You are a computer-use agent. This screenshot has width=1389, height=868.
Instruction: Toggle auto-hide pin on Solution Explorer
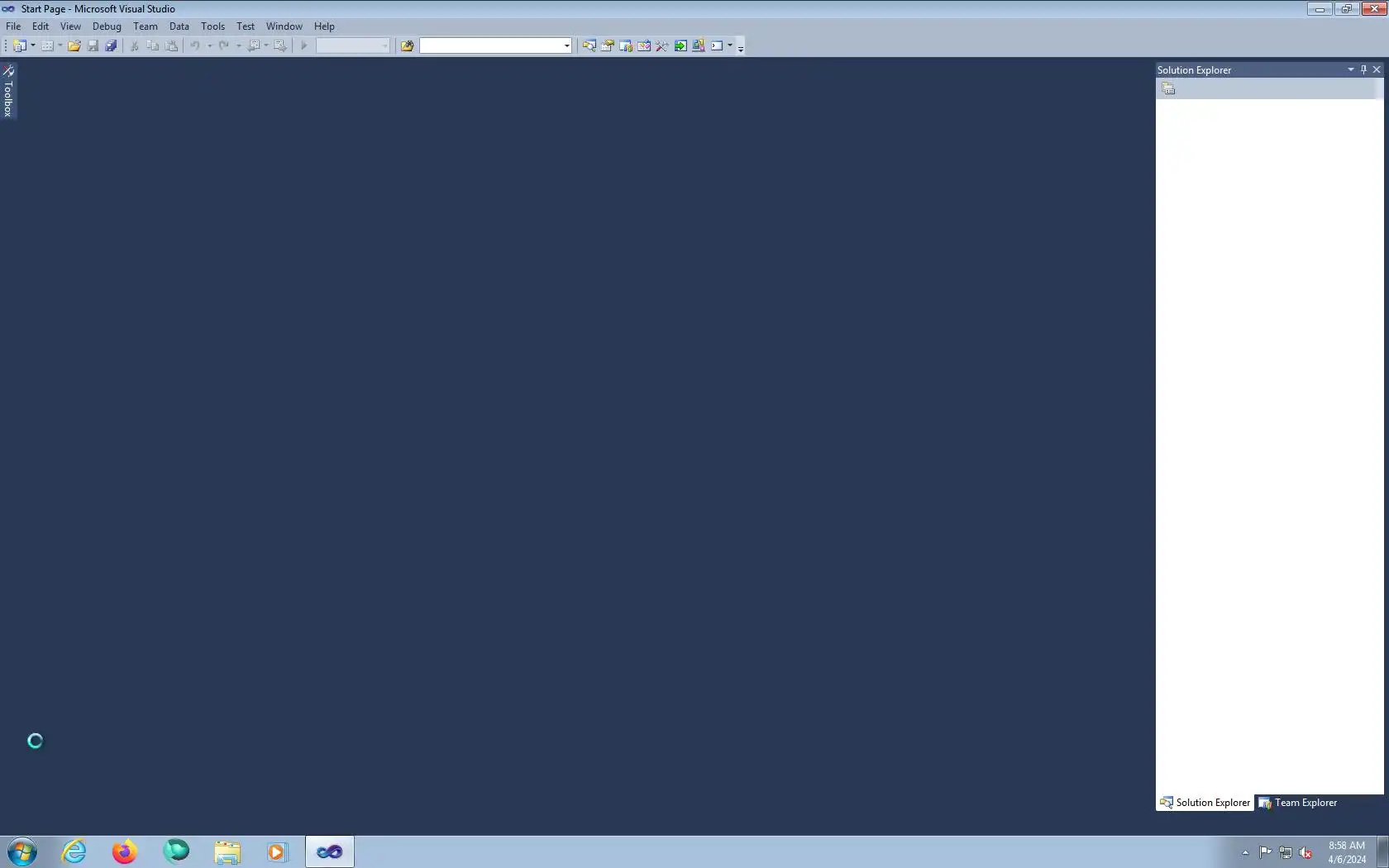pyautogui.click(x=1363, y=69)
